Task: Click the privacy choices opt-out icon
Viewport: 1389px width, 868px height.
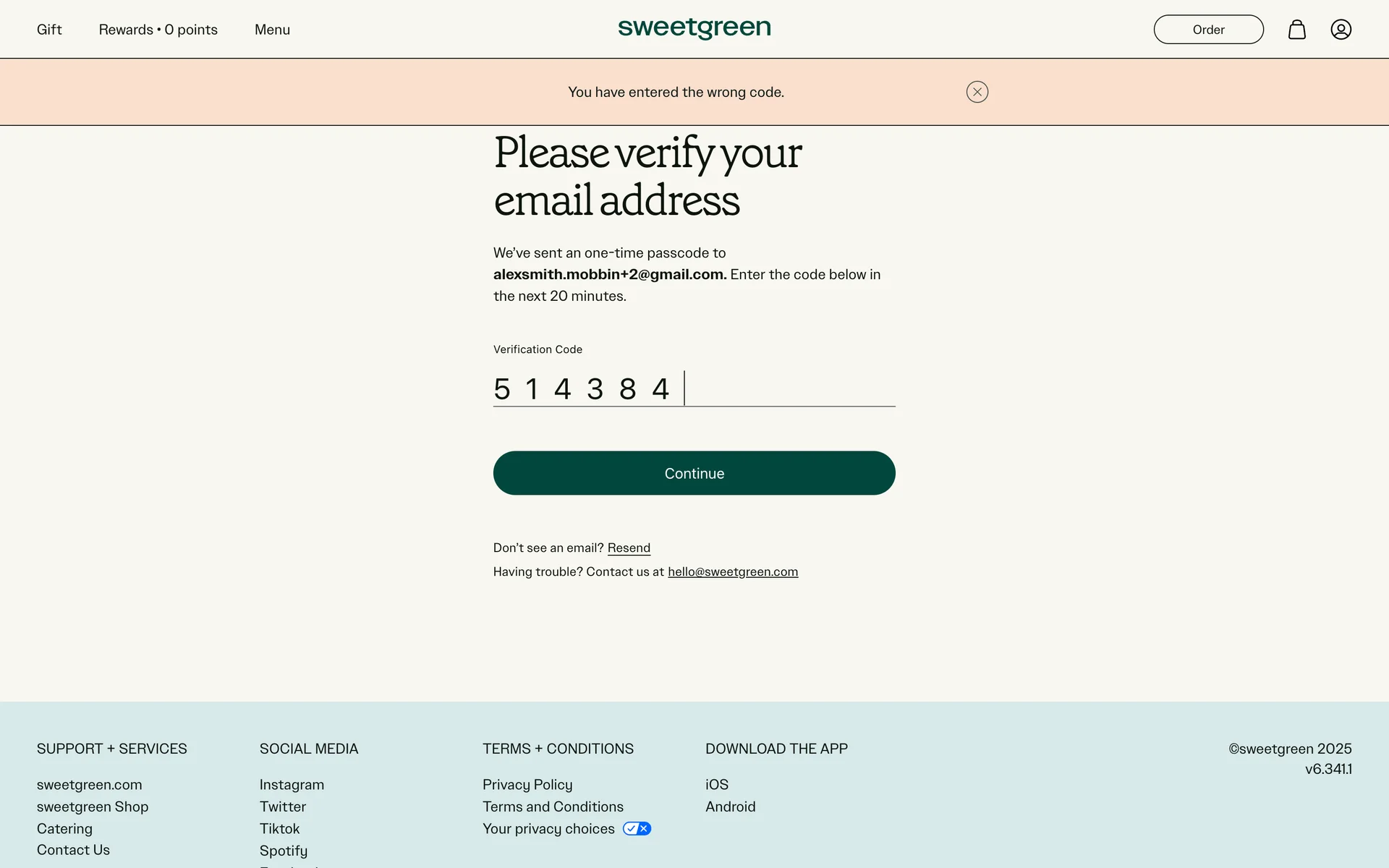Action: click(x=636, y=828)
